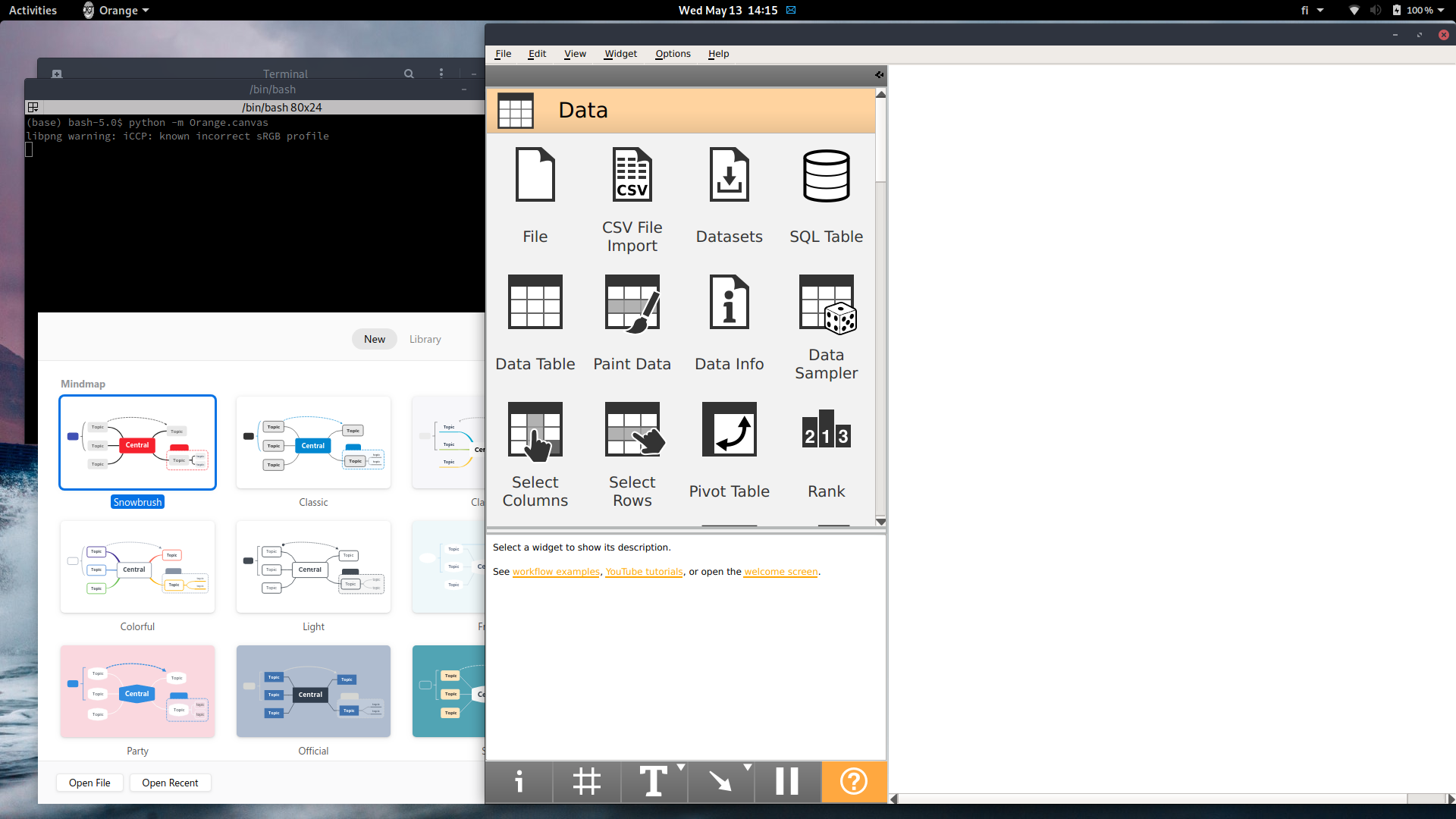Toggle workflow info button in bottom toolbar
The image size is (1456, 819).
(x=519, y=781)
